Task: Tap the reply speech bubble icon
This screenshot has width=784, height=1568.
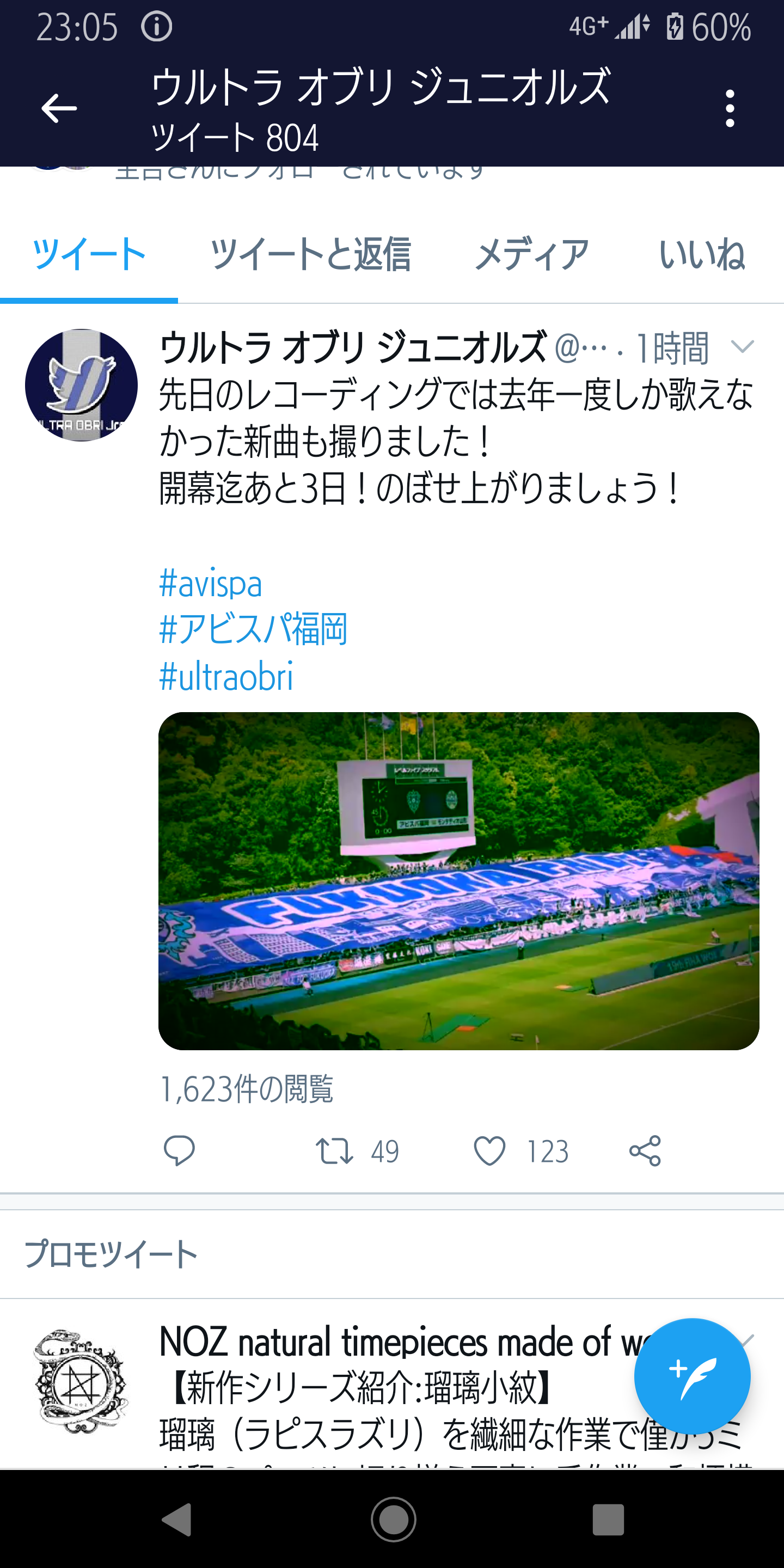Action: click(179, 1150)
